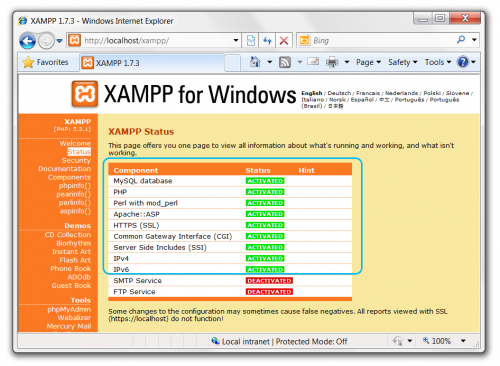
Task: Click the red Stop loading icon
Action: point(284,41)
